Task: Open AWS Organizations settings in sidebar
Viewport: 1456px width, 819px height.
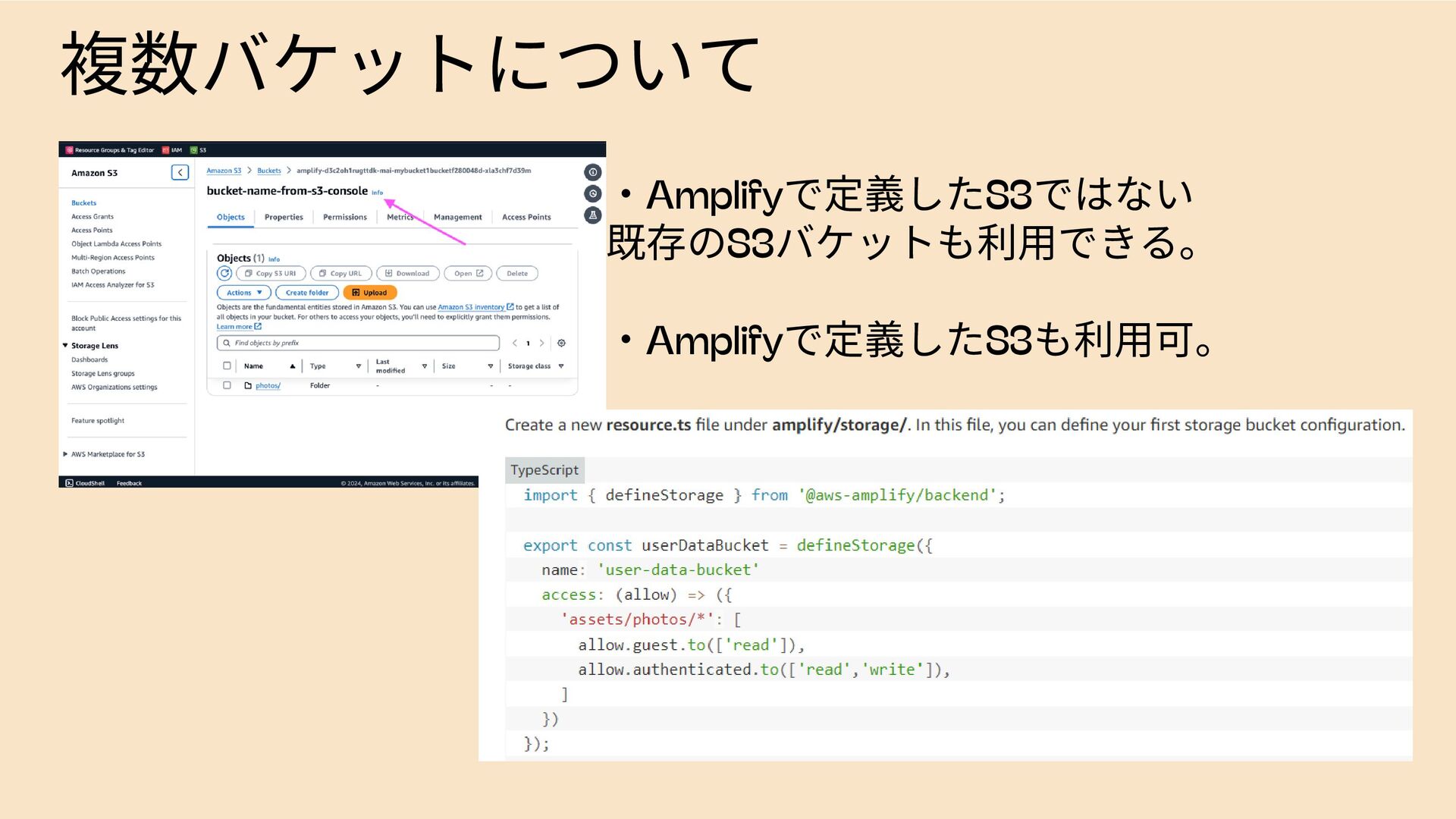Action: (x=115, y=387)
